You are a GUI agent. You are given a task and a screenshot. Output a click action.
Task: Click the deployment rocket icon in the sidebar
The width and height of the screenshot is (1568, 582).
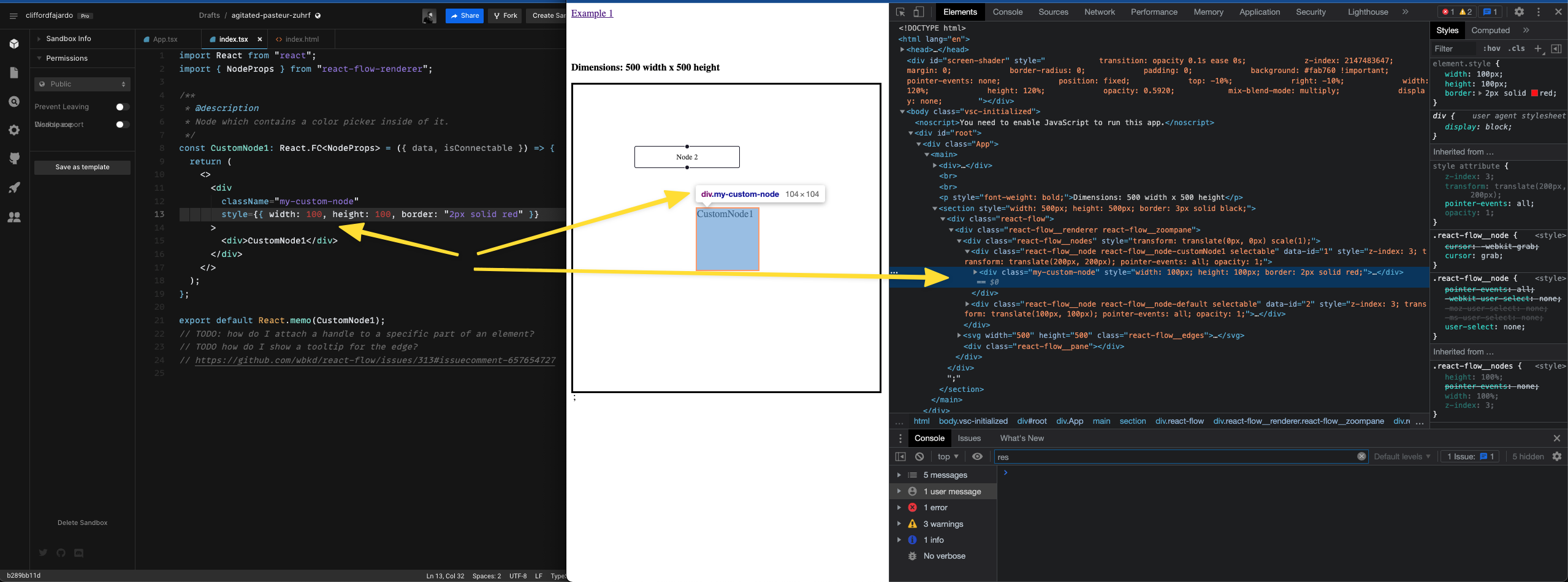click(x=14, y=187)
